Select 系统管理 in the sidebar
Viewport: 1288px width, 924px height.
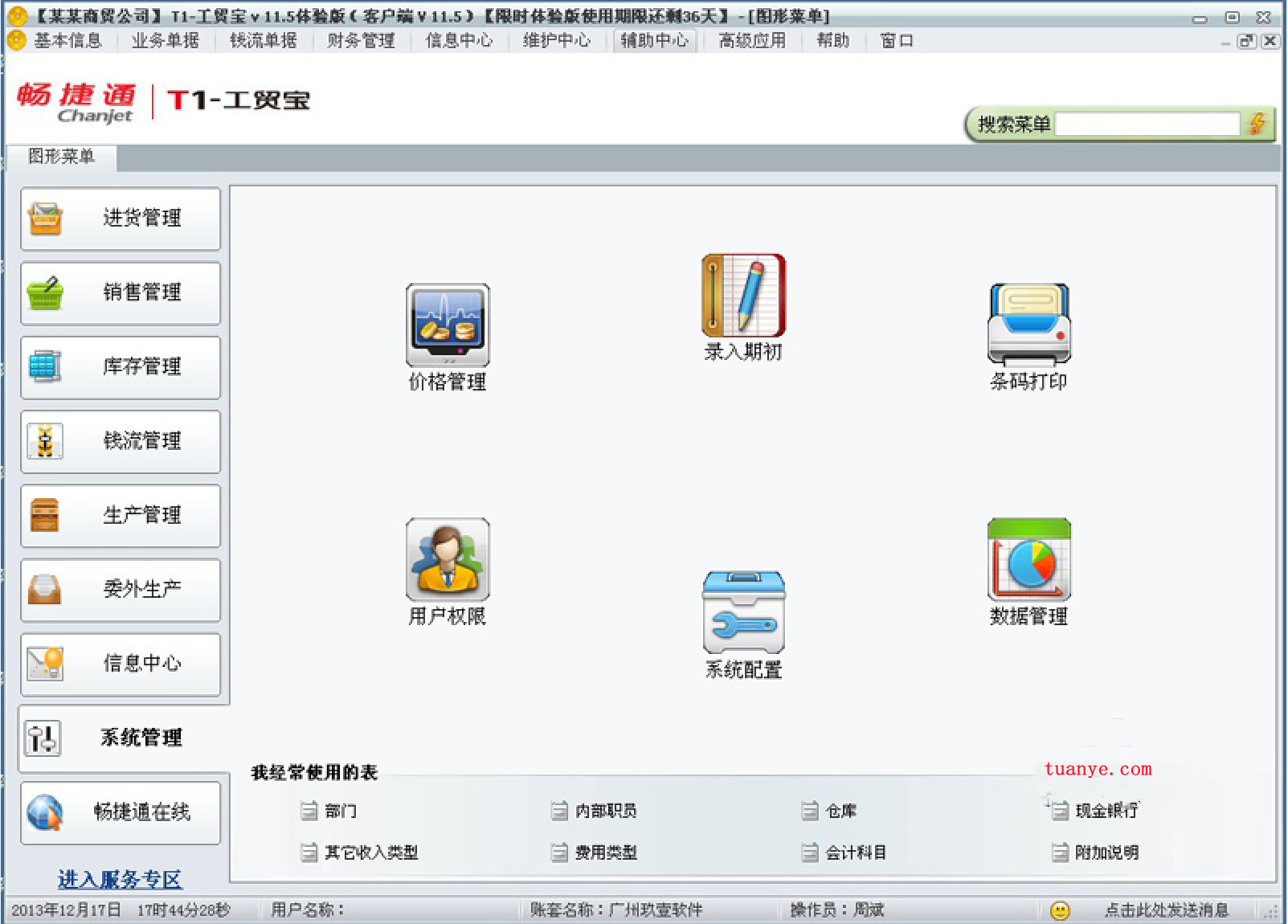point(123,738)
